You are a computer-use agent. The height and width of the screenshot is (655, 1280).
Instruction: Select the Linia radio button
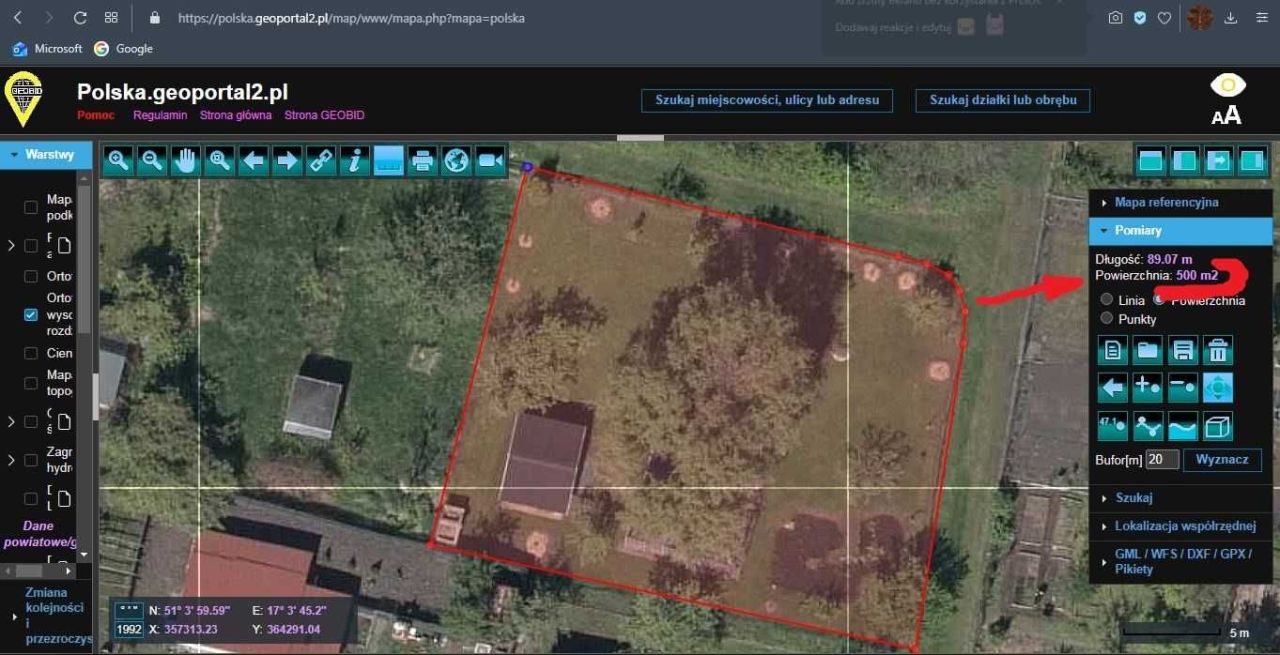(x=1106, y=300)
